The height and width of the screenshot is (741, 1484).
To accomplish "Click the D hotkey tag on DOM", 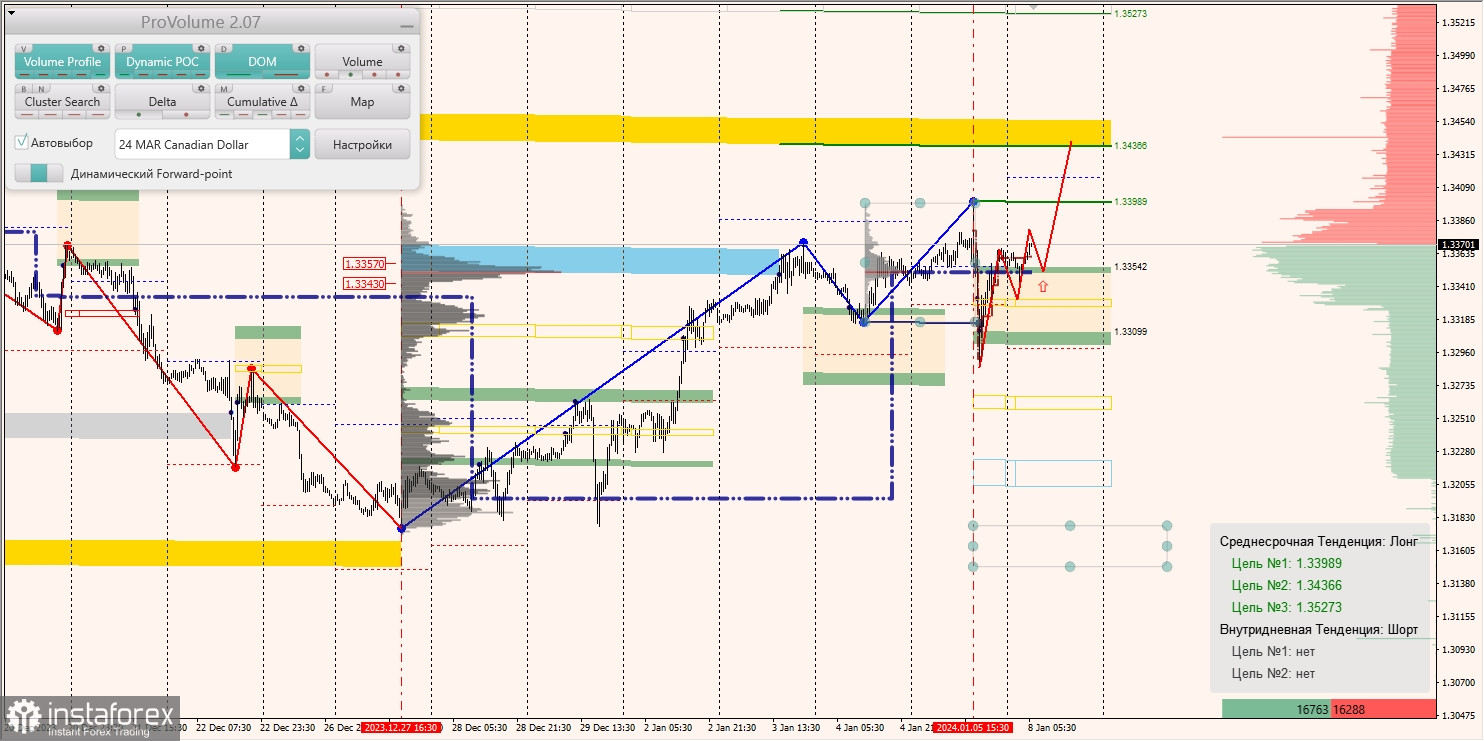I will click(224, 48).
